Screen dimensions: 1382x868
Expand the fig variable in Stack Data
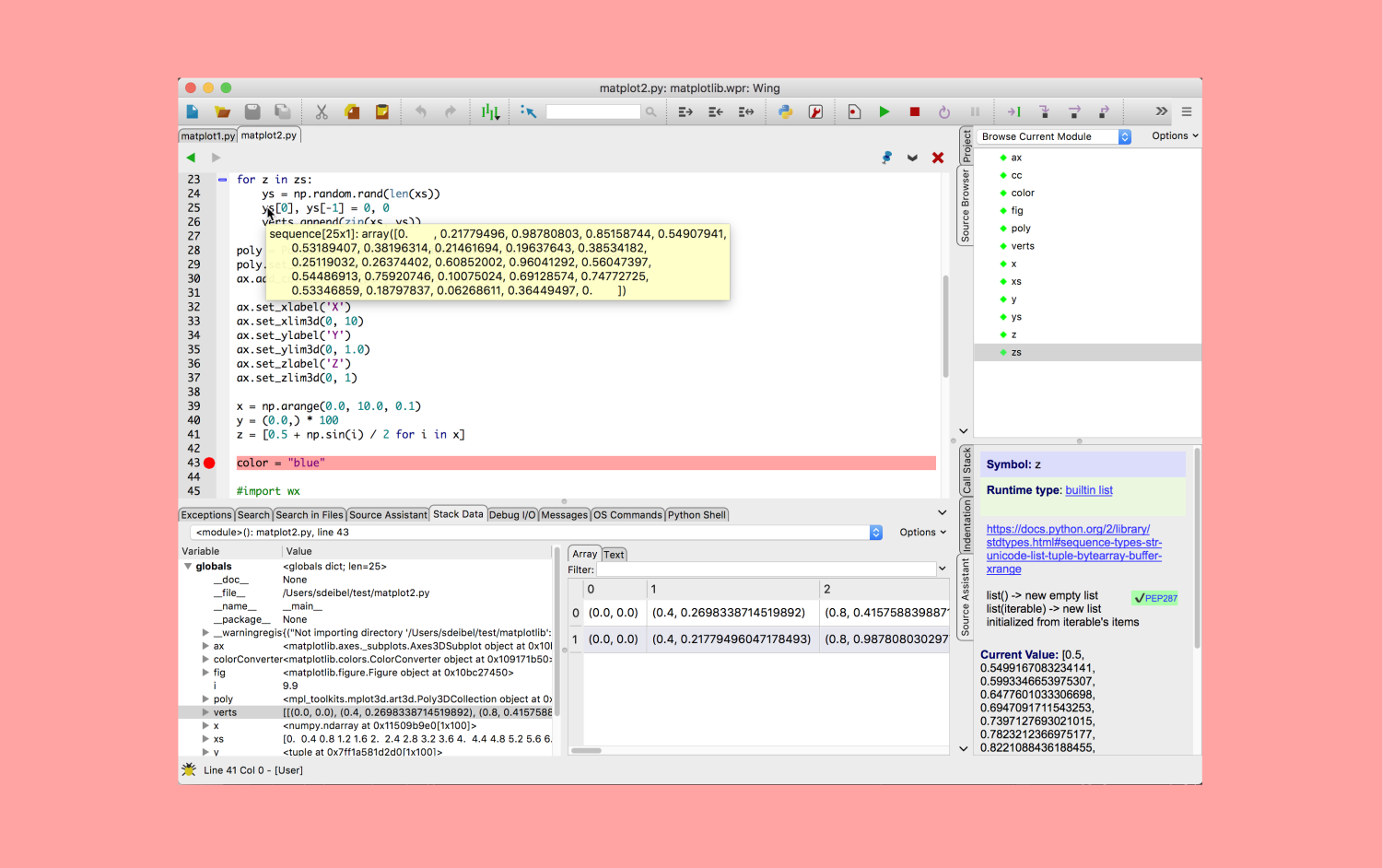pyautogui.click(x=205, y=673)
